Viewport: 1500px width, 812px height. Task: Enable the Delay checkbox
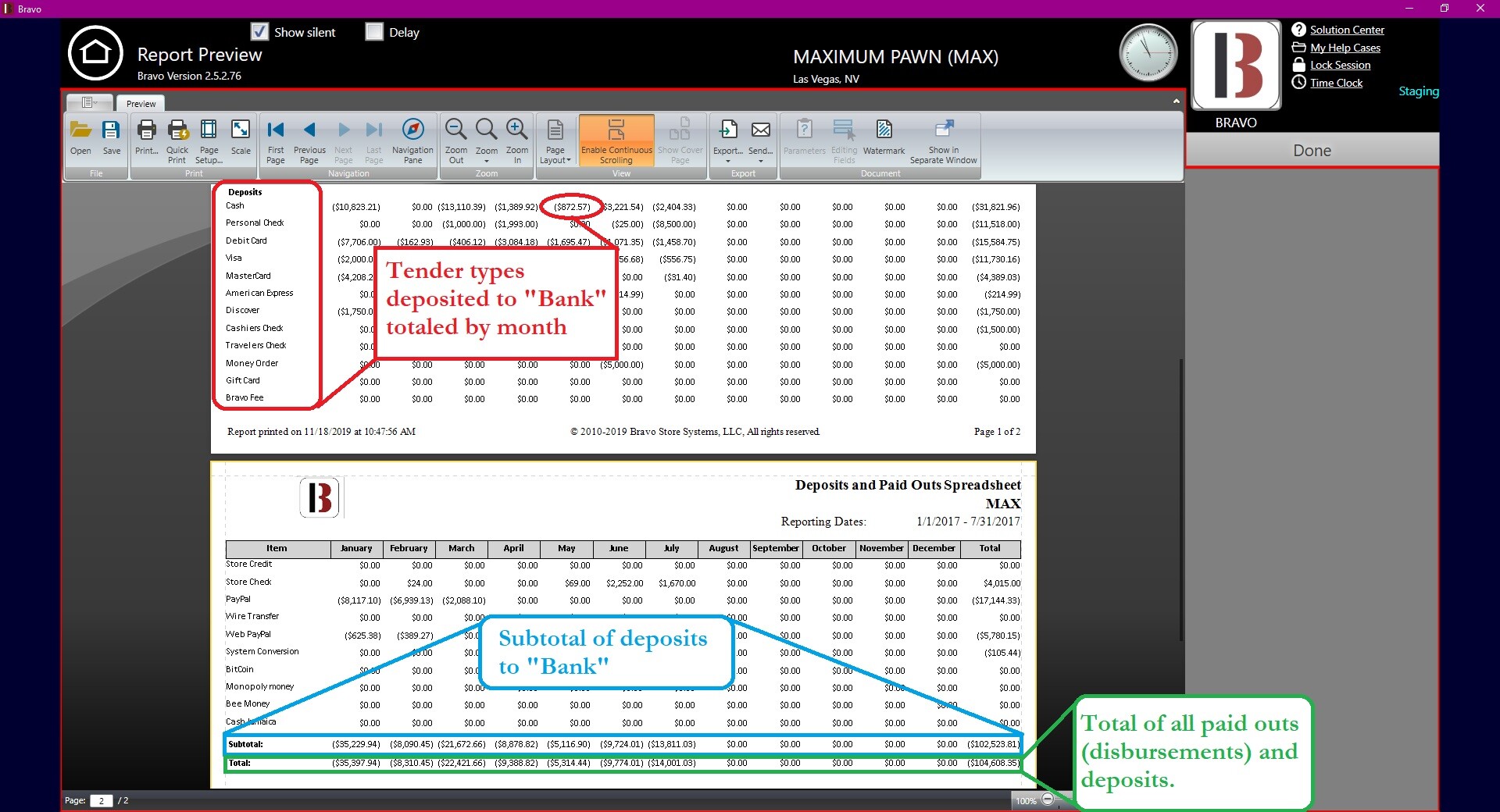click(x=374, y=32)
